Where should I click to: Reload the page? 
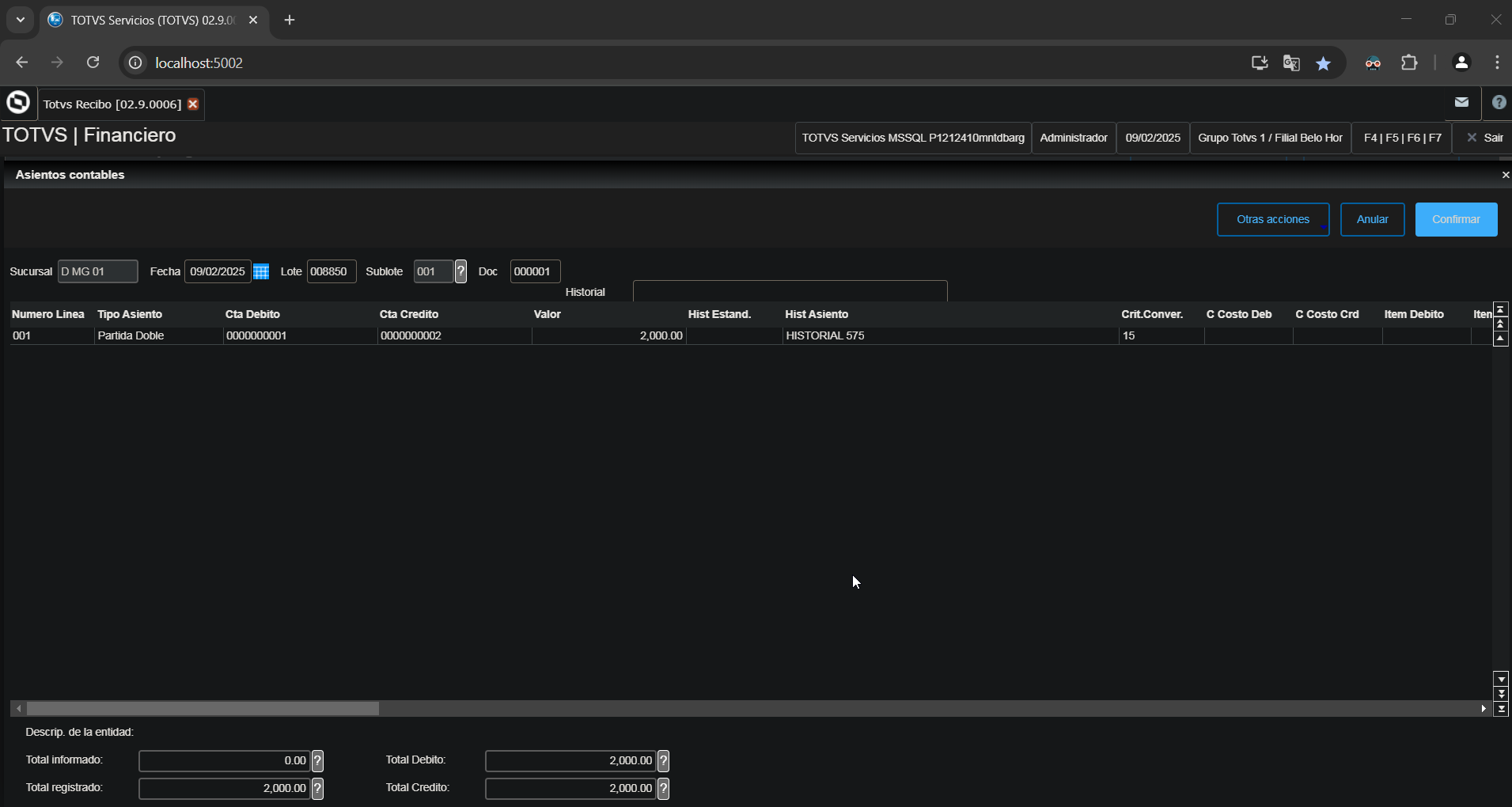(x=93, y=63)
